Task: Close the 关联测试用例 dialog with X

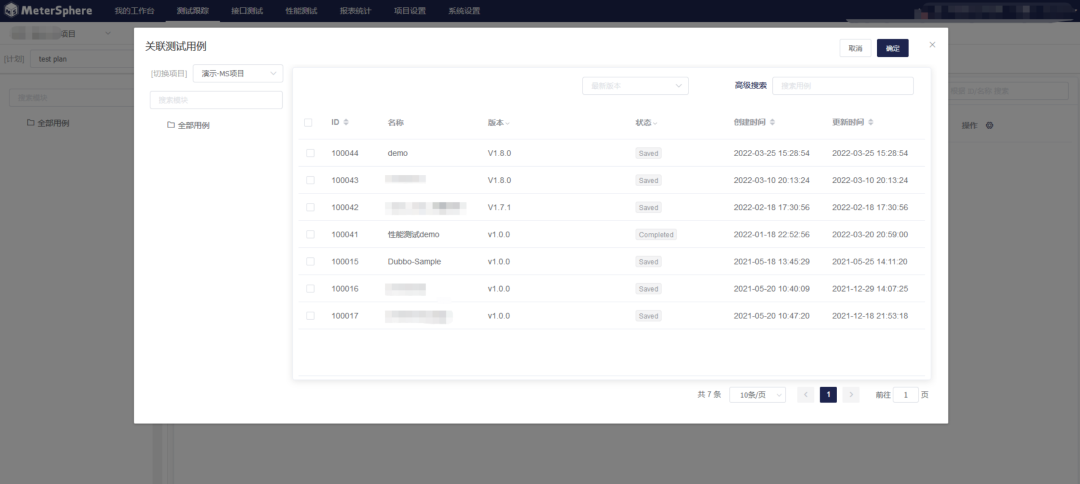Action: tap(933, 45)
